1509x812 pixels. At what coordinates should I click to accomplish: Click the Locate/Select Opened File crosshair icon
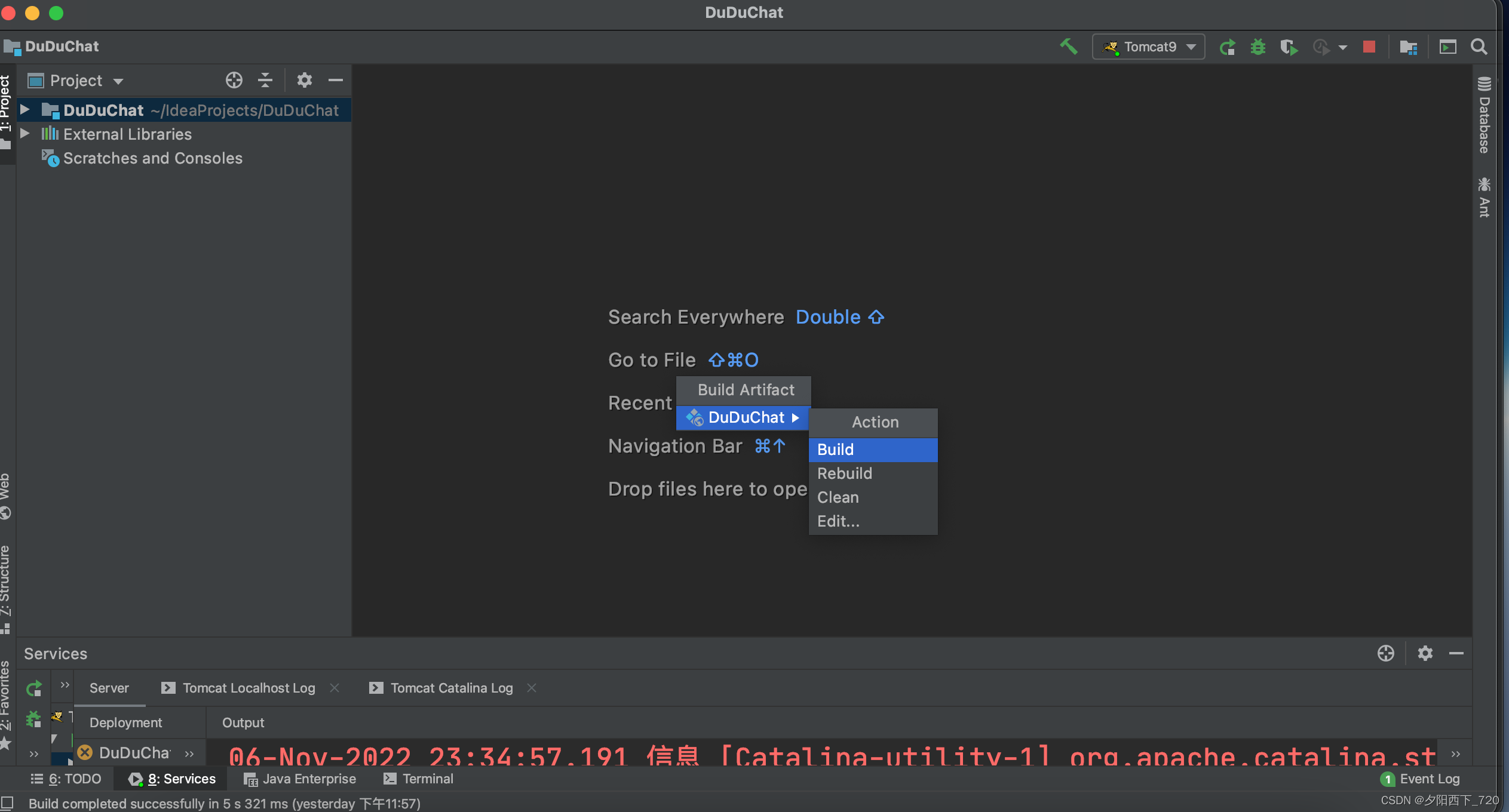(234, 80)
